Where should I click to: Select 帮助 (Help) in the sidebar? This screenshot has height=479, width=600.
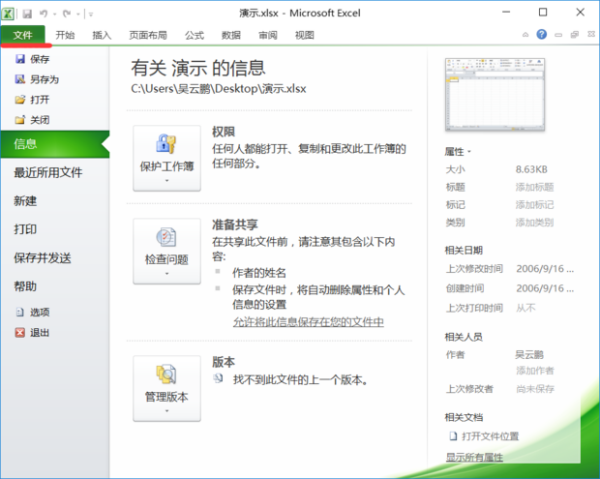point(25,286)
